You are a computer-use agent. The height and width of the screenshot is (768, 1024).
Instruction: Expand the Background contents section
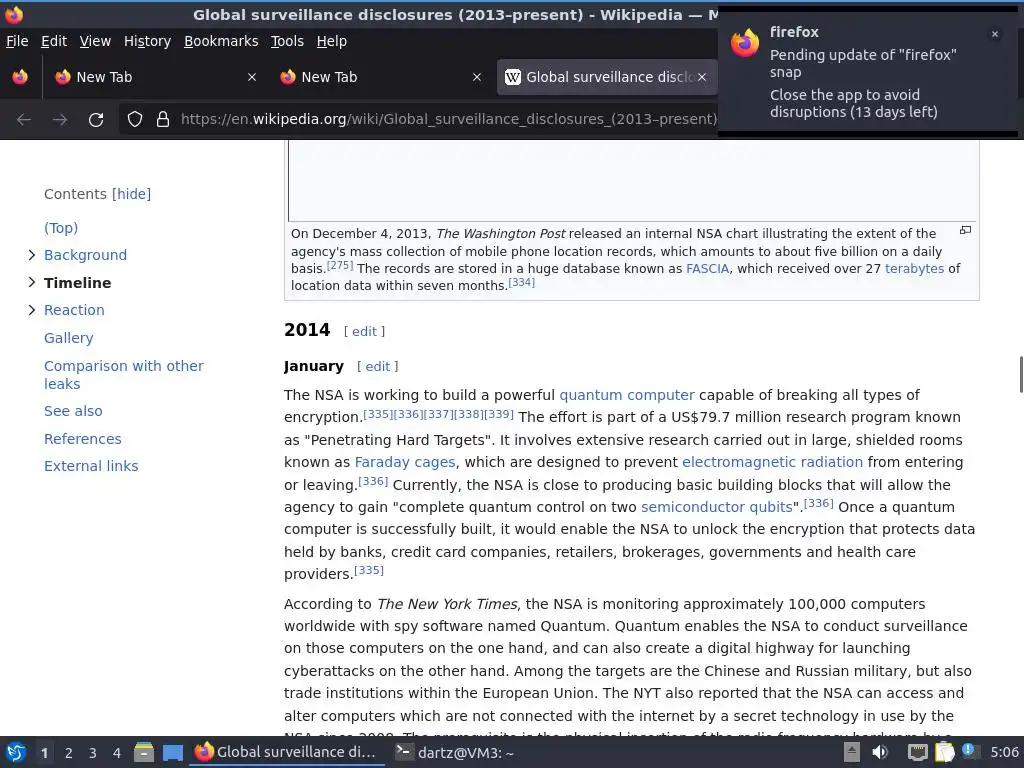coord(31,255)
